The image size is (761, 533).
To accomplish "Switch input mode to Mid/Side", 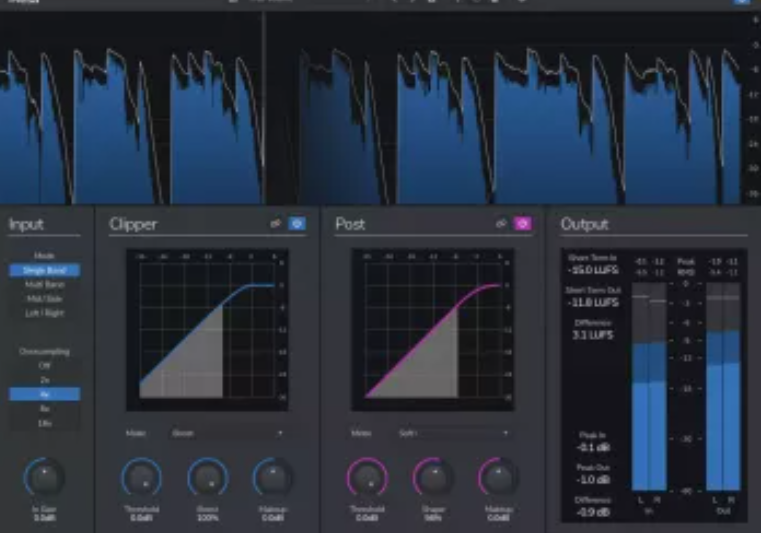I will coord(44,299).
